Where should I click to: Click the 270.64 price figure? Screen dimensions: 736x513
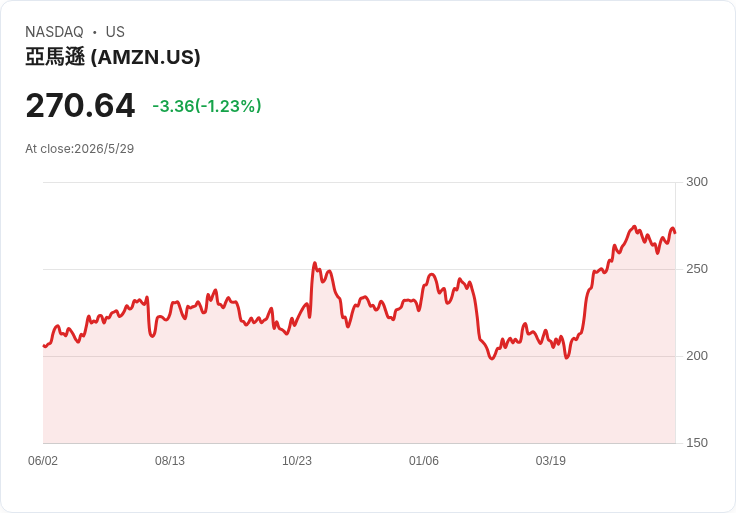pos(80,105)
